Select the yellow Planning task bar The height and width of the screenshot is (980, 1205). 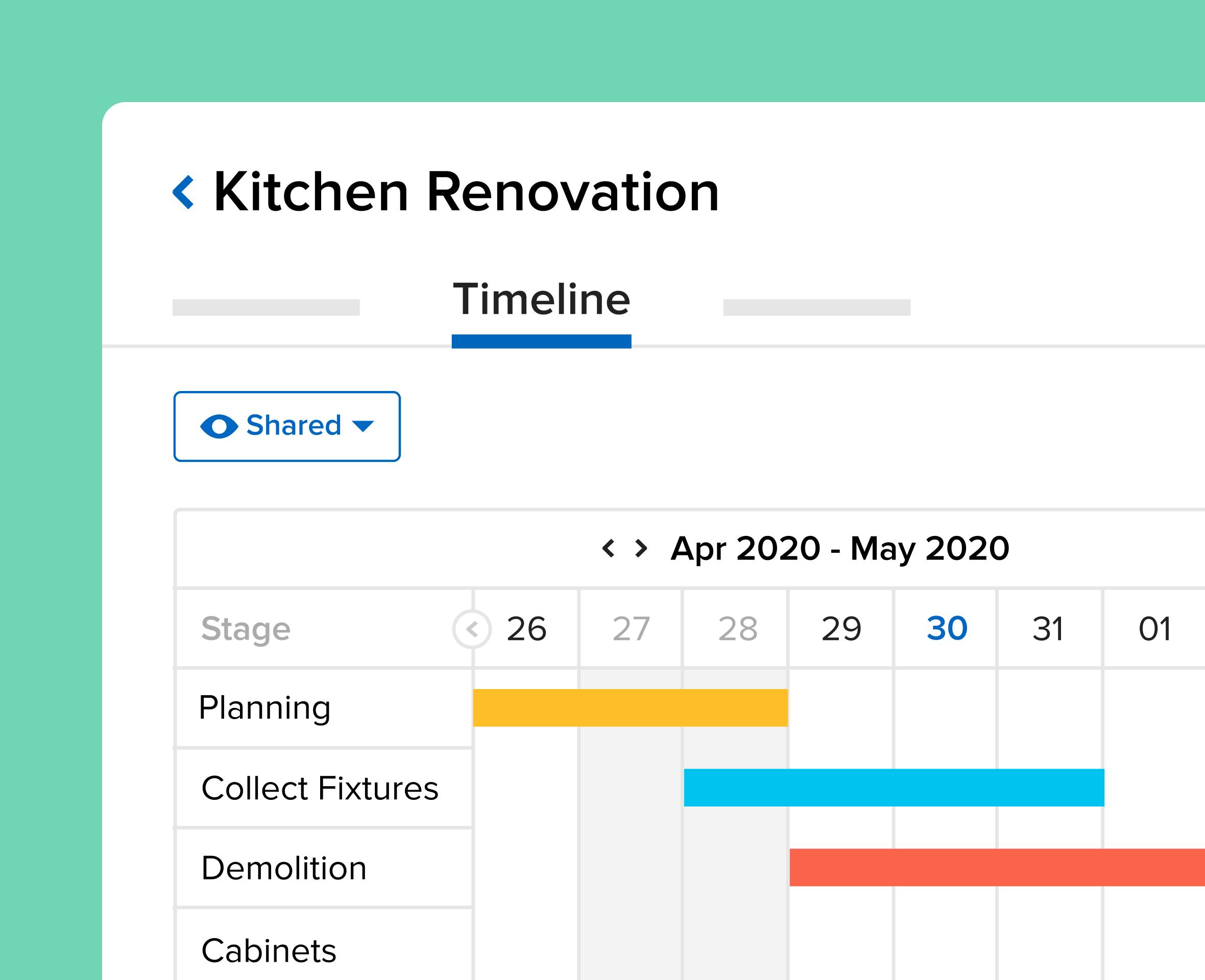pos(630,708)
